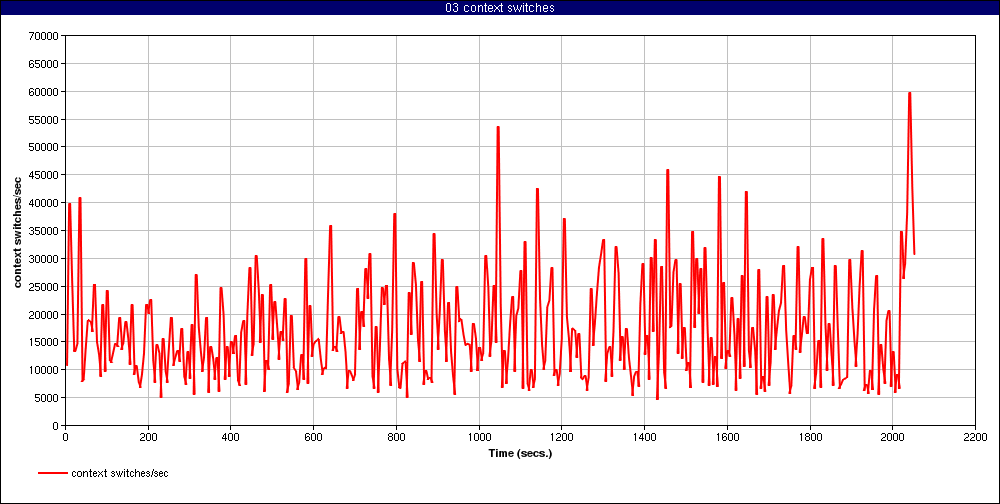Click the spike near 54000 after time 1000
The width and height of the screenshot is (1000, 504).
(498, 127)
